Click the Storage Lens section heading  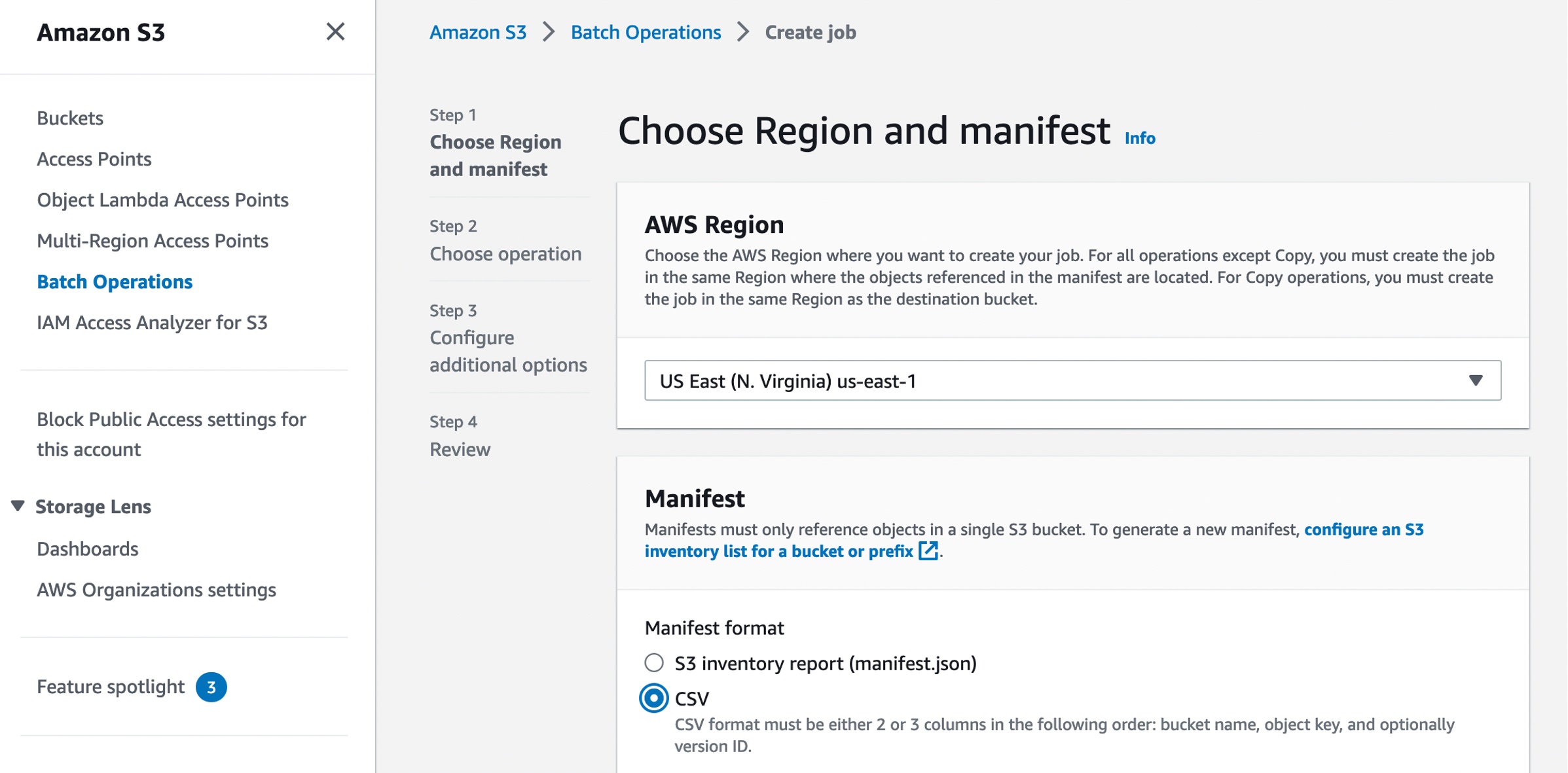pos(93,506)
